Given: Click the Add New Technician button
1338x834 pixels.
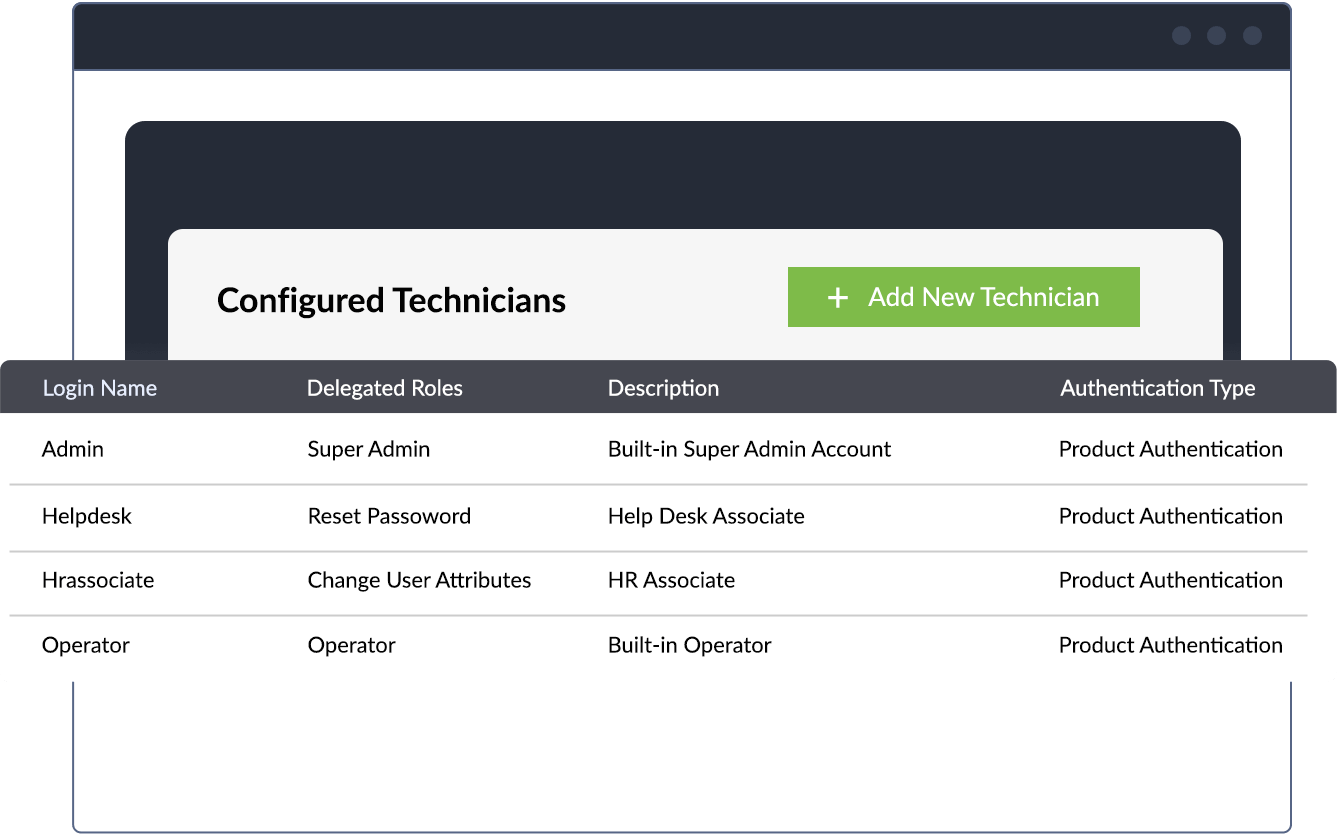Looking at the screenshot, I should click(963, 297).
